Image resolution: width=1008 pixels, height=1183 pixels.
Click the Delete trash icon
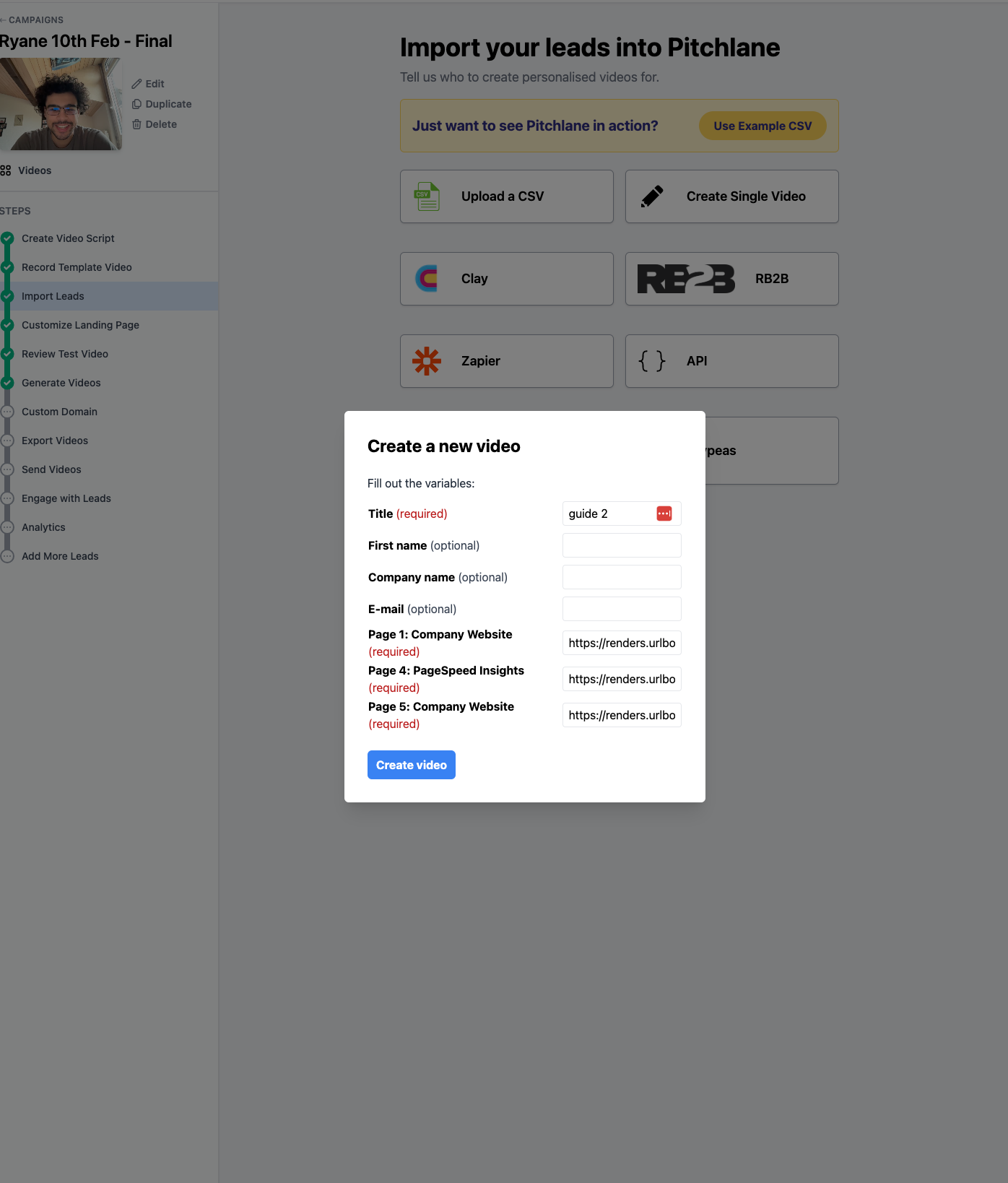pyautogui.click(x=136, y=124)
